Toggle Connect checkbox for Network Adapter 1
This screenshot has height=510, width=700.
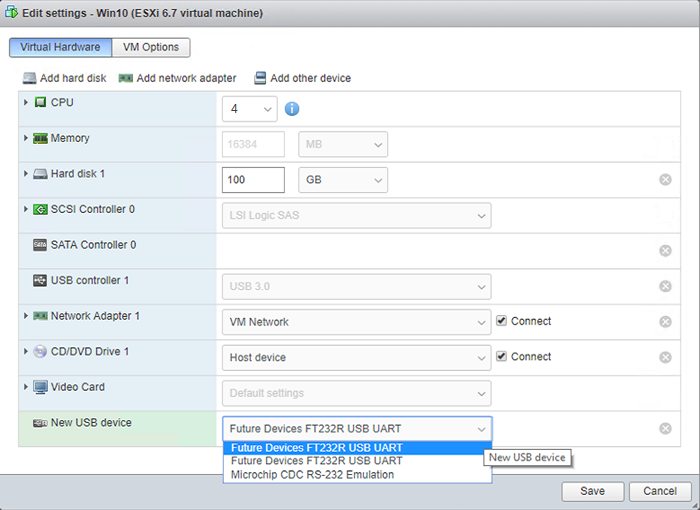502,322
